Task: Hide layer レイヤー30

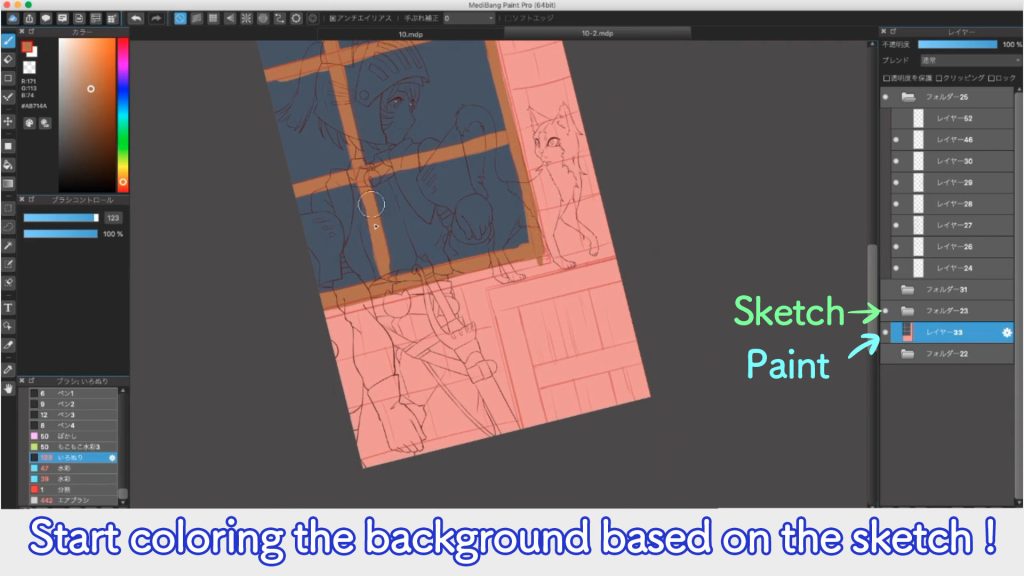Action: [x=895, y=161]
